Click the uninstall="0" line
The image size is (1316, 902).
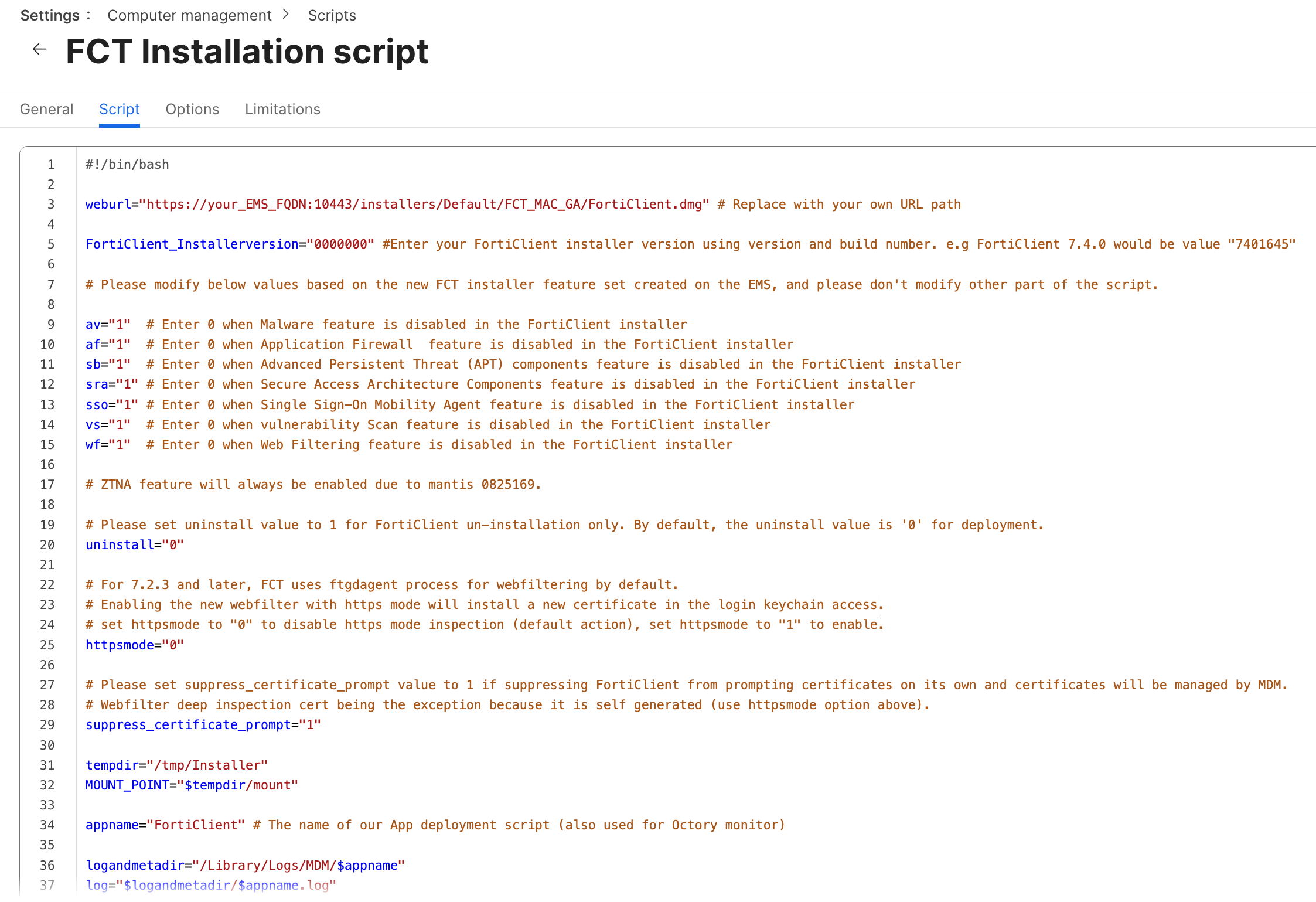coord(135,545)
